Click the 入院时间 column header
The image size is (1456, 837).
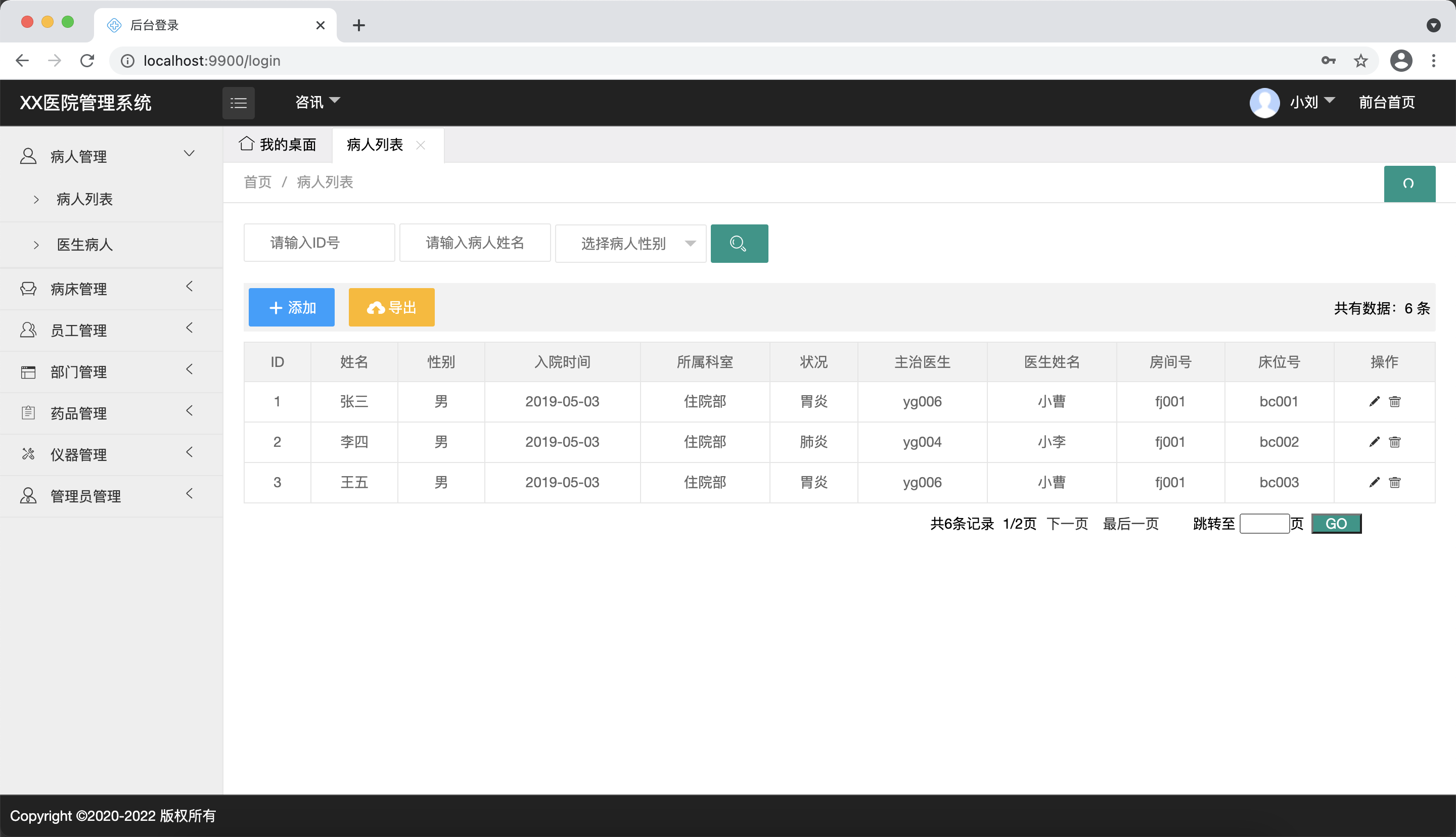click(x=562, y=361)
